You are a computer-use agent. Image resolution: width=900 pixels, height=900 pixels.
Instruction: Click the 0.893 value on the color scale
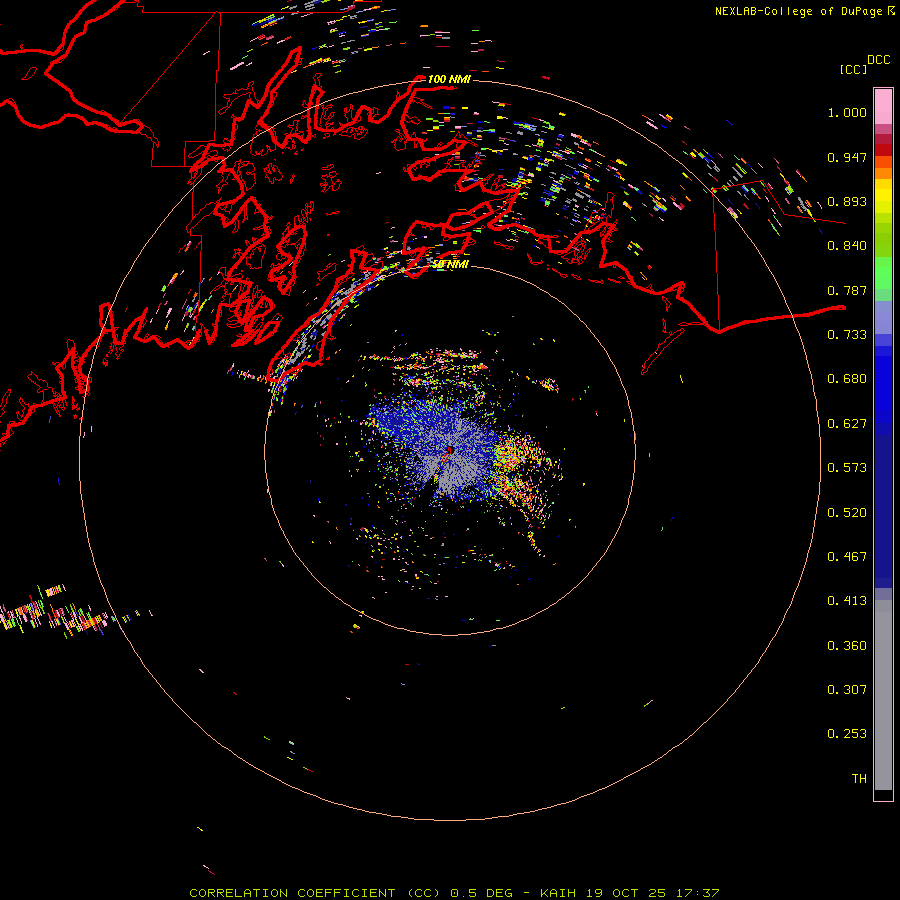(x=847, y=201)
